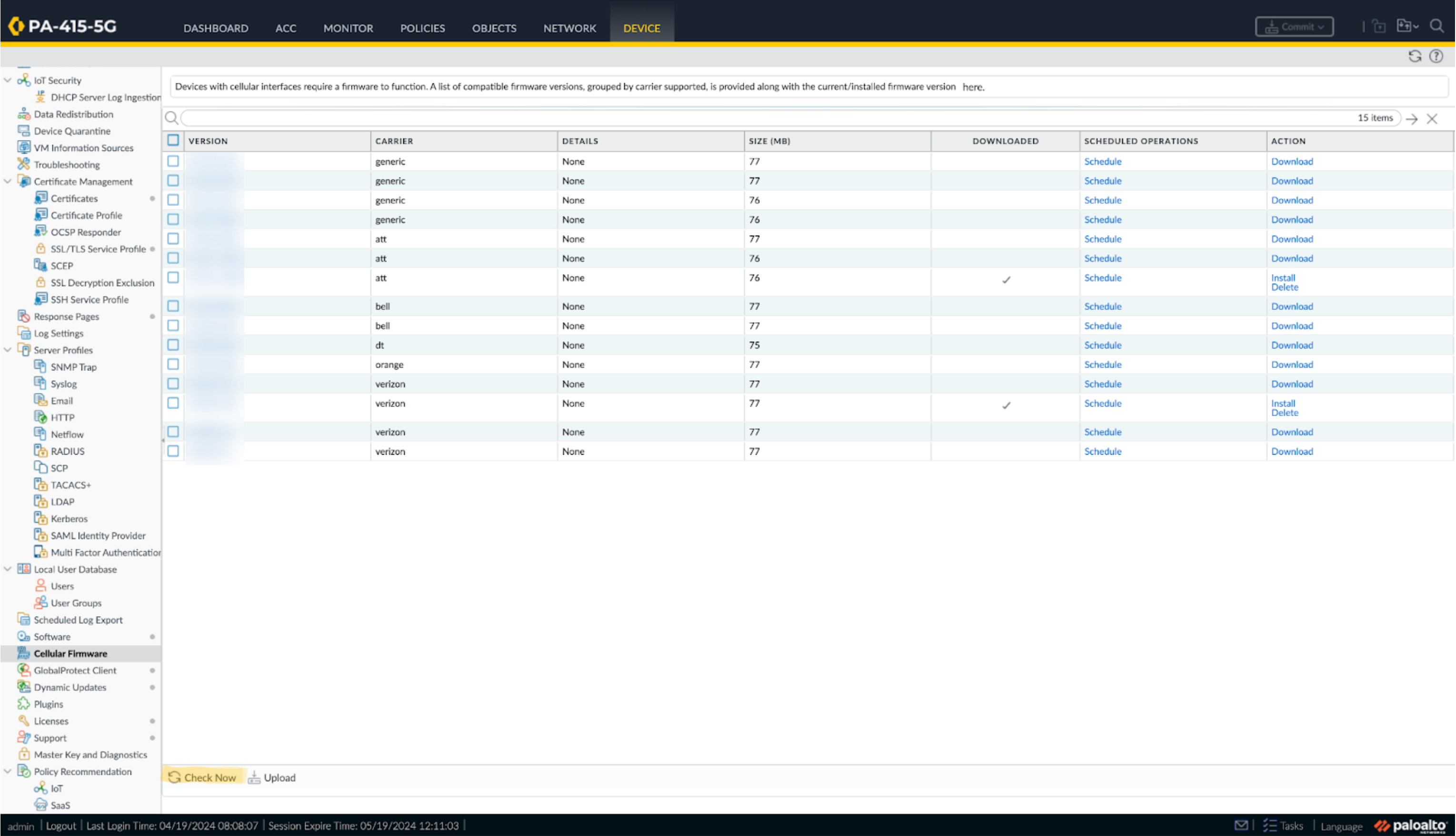Click the refresh icon at top right
1456x836 pixels.
pyautogui.click(x=1414, y=56)
